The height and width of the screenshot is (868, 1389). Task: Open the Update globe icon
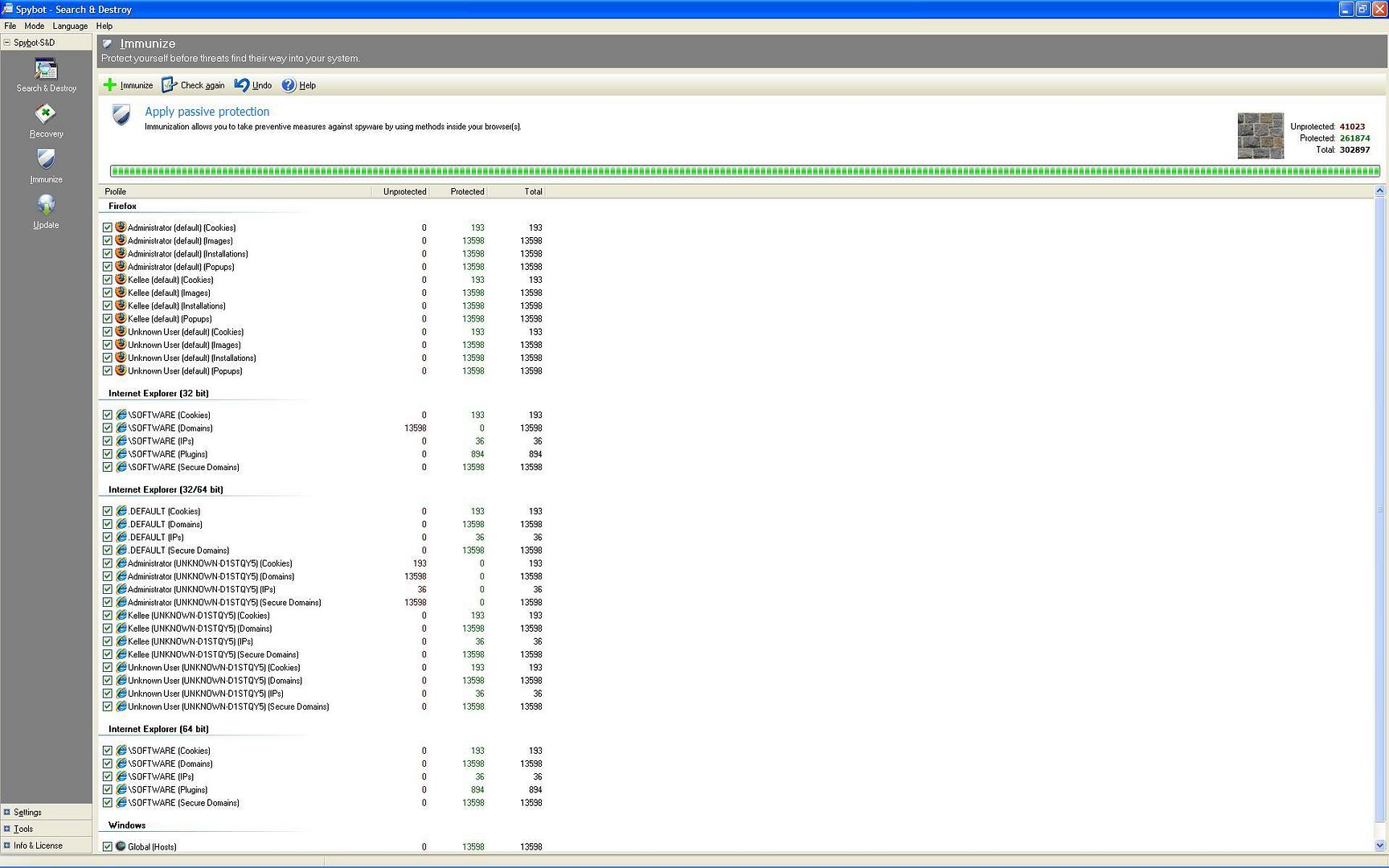(x=46, y=205)
